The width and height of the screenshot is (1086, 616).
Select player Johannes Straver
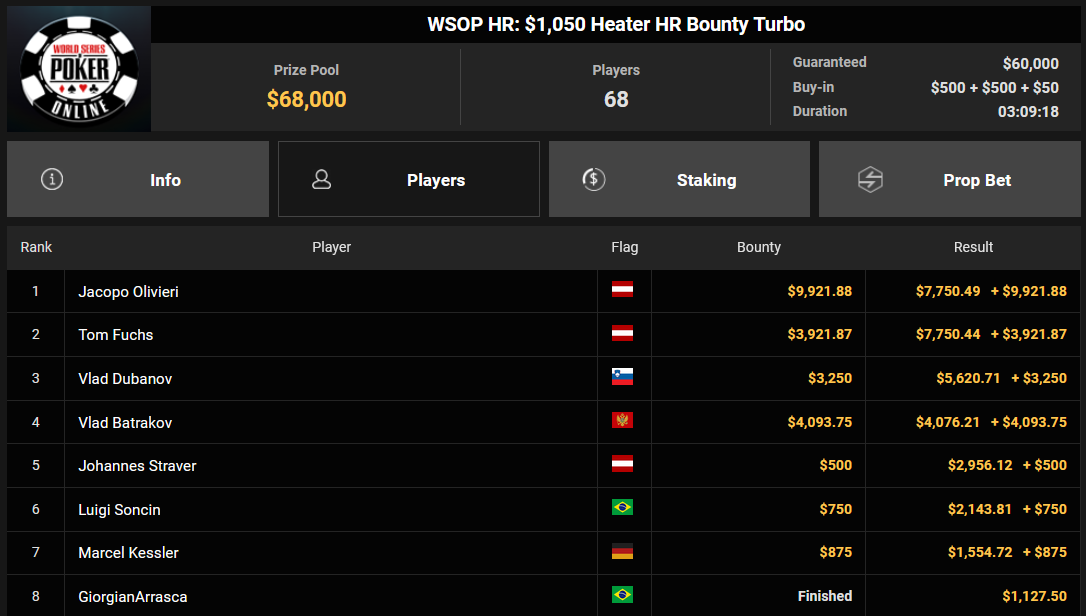click(137, 466)
